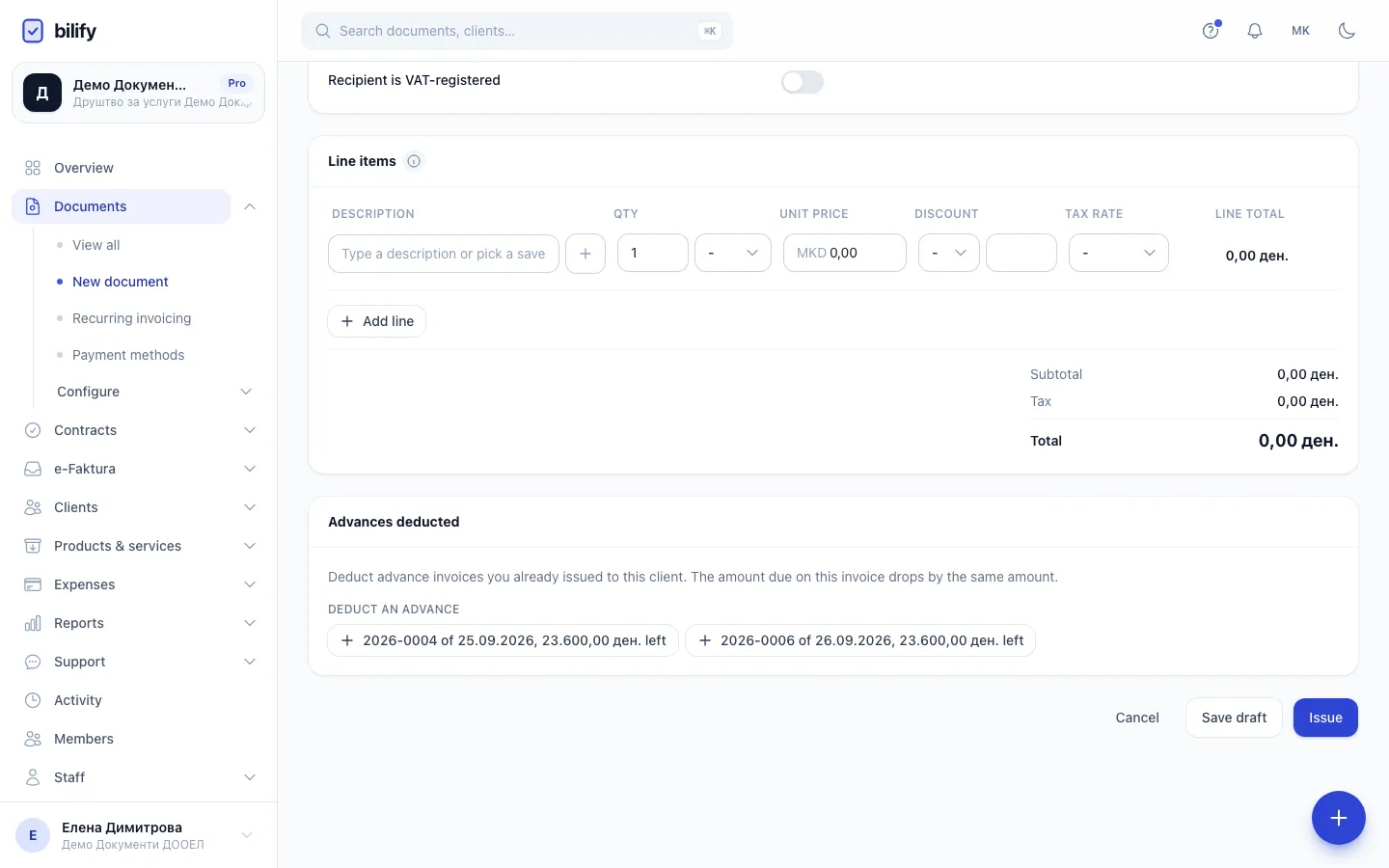This screenshot has width=1389, height=868.
Task: Click the Expenses card icon
Action: [33, 584]
